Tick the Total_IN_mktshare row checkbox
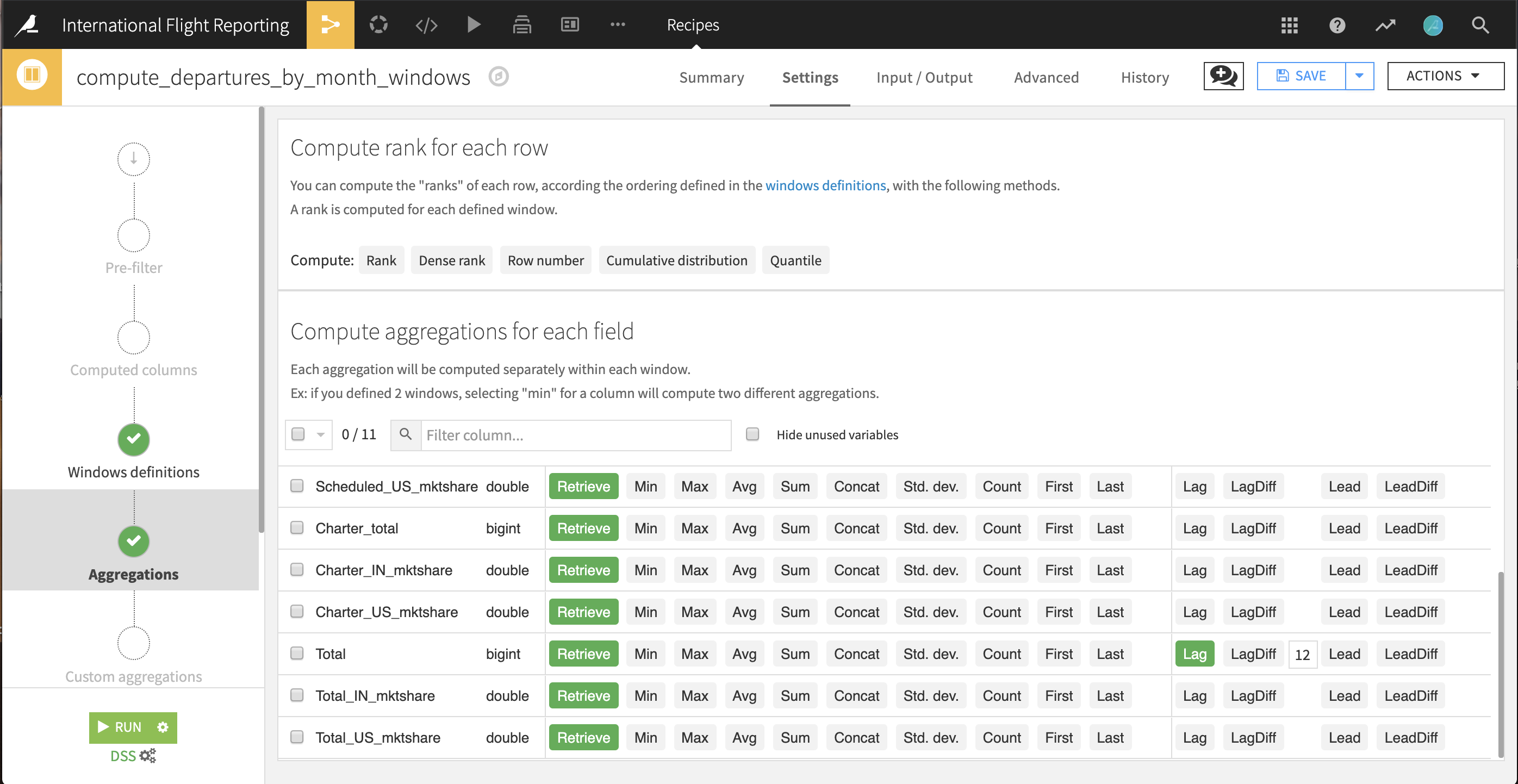Image resolution: width=1518 pixels, height=784 pixels. point(297,695)
